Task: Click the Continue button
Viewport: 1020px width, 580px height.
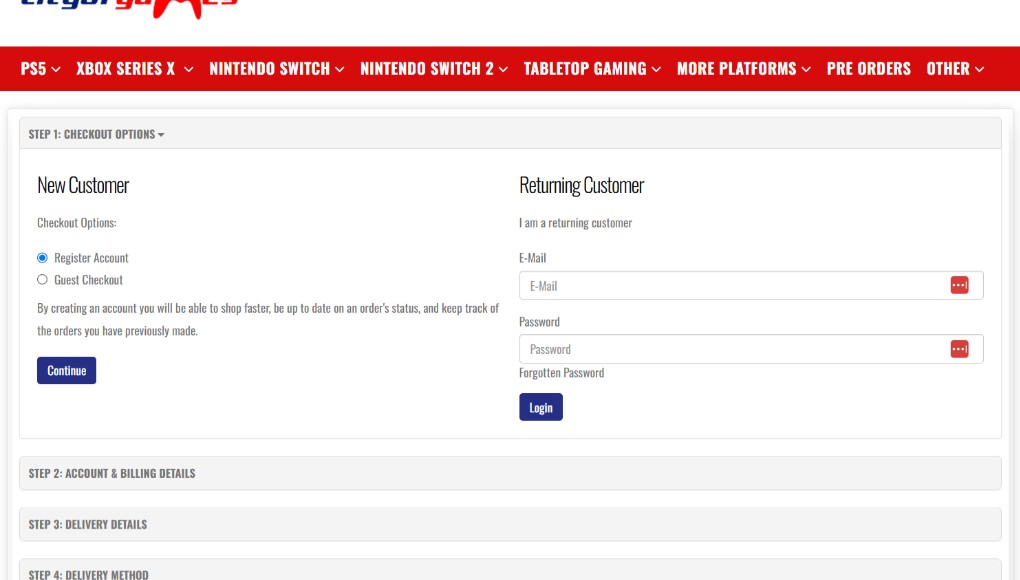Action: 66,371
